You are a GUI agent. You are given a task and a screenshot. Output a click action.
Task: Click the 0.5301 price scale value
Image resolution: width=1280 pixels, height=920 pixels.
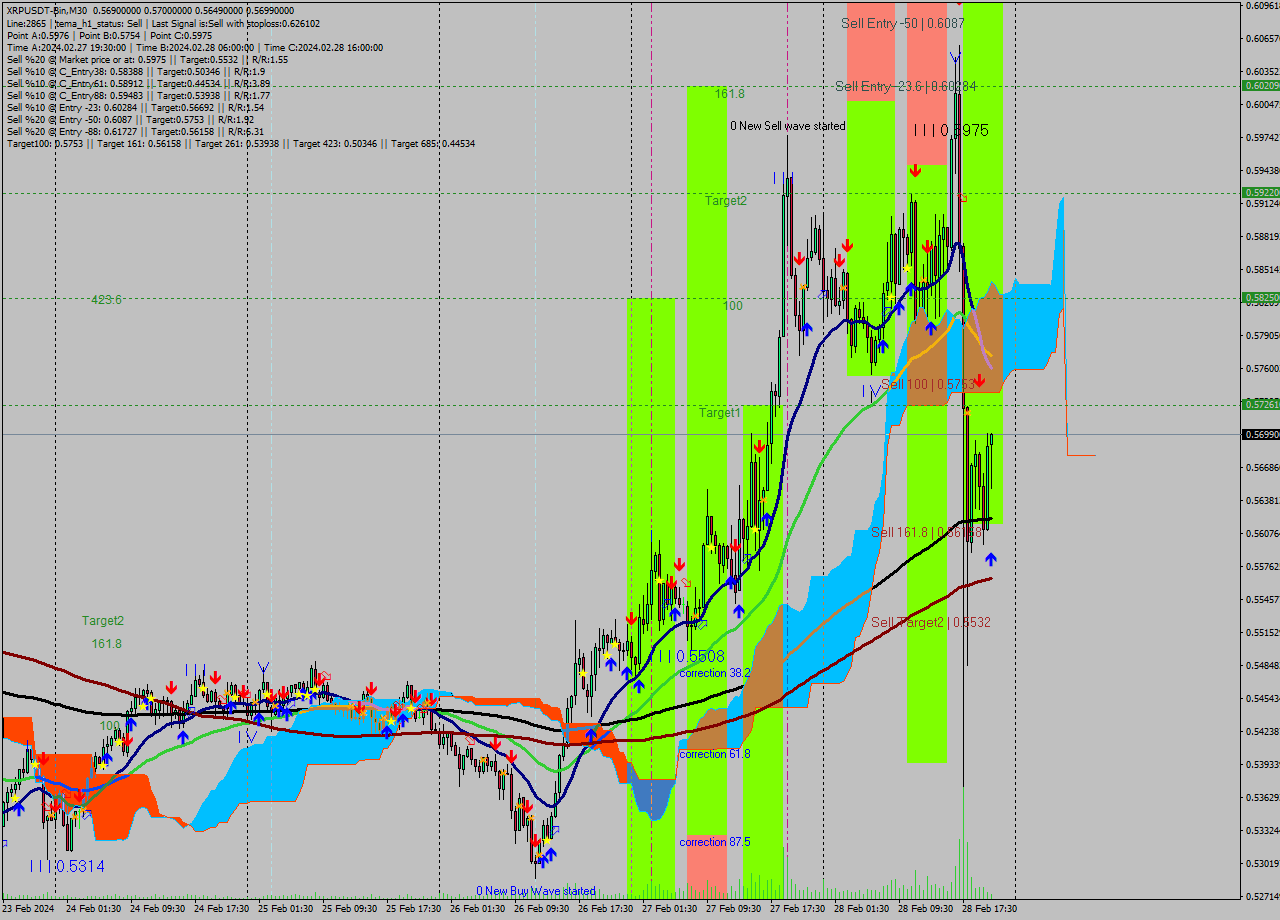click(1262, 863)
